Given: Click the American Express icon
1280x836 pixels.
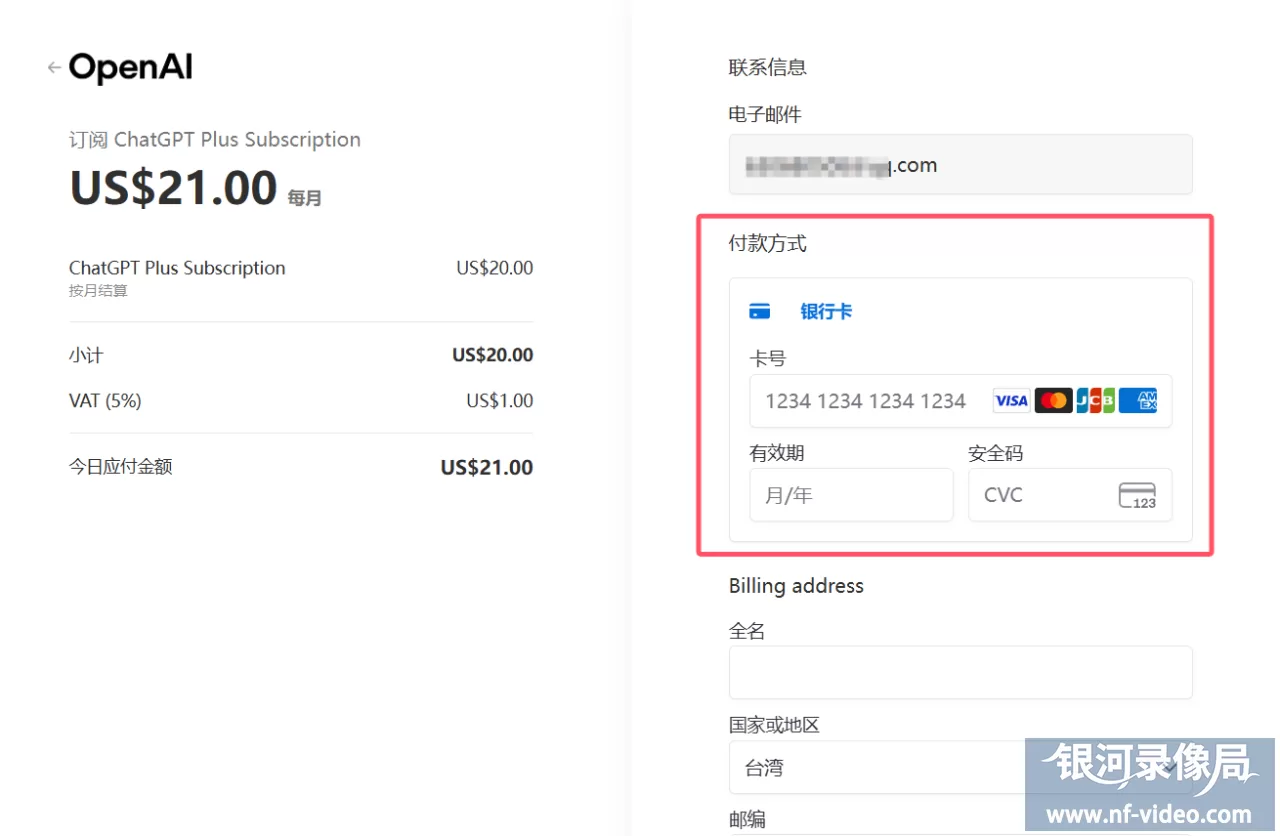Looking at the screenshot, I should pyautogui.click(x=1138, y=400).
